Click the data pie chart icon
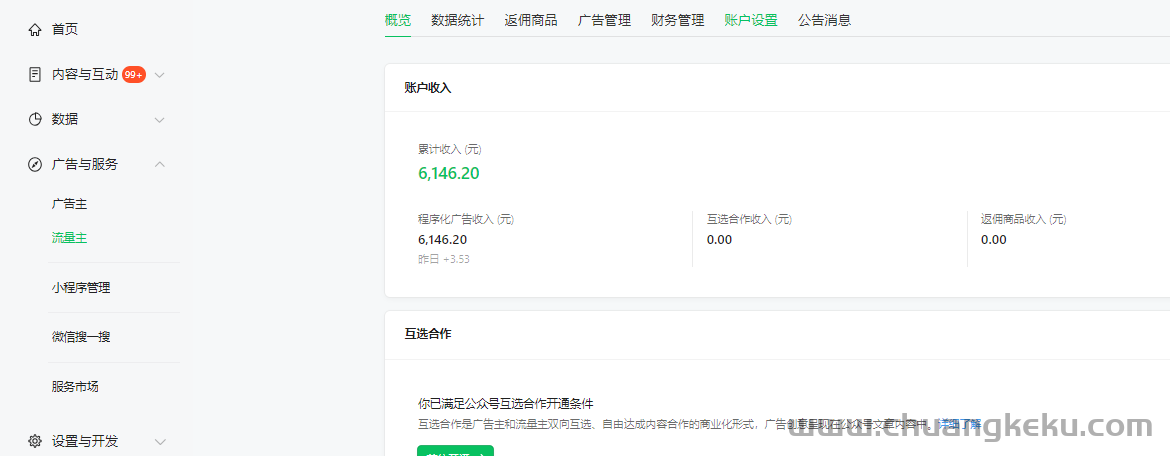The image size is (1170, 456). coord(35,119)
